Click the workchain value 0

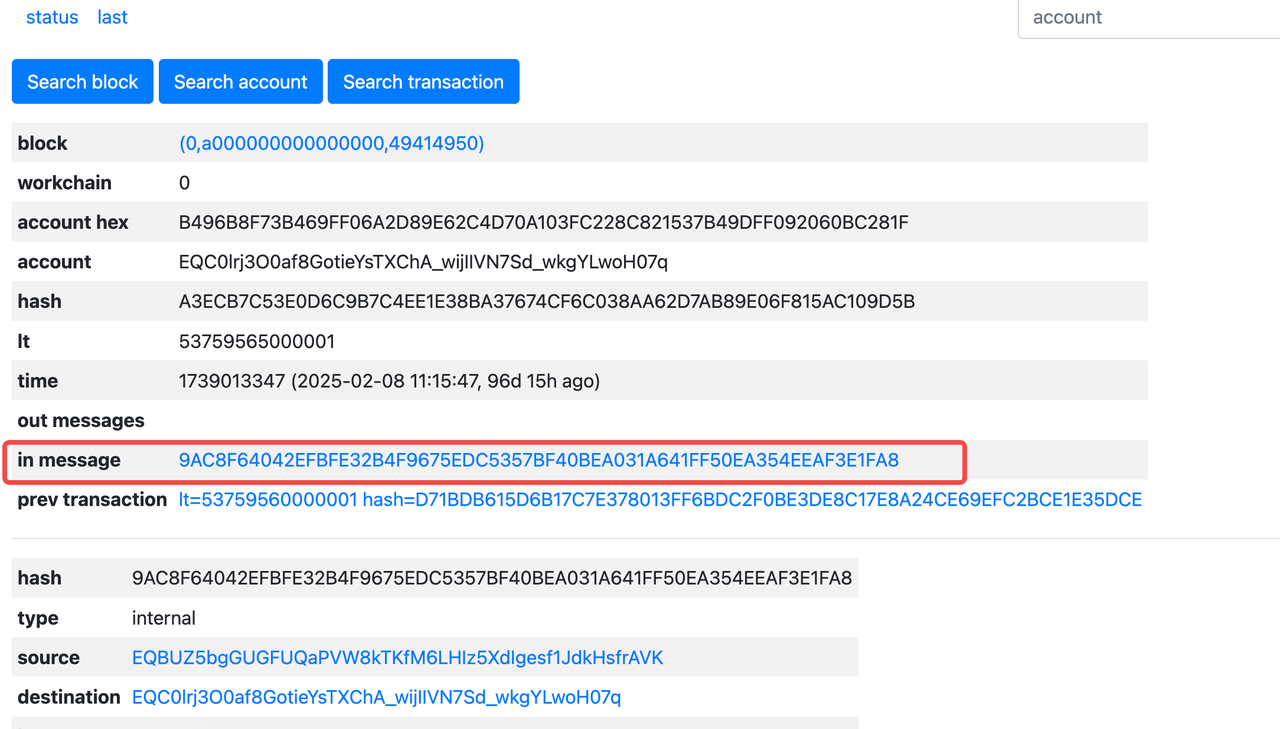[x=184, y=183]
